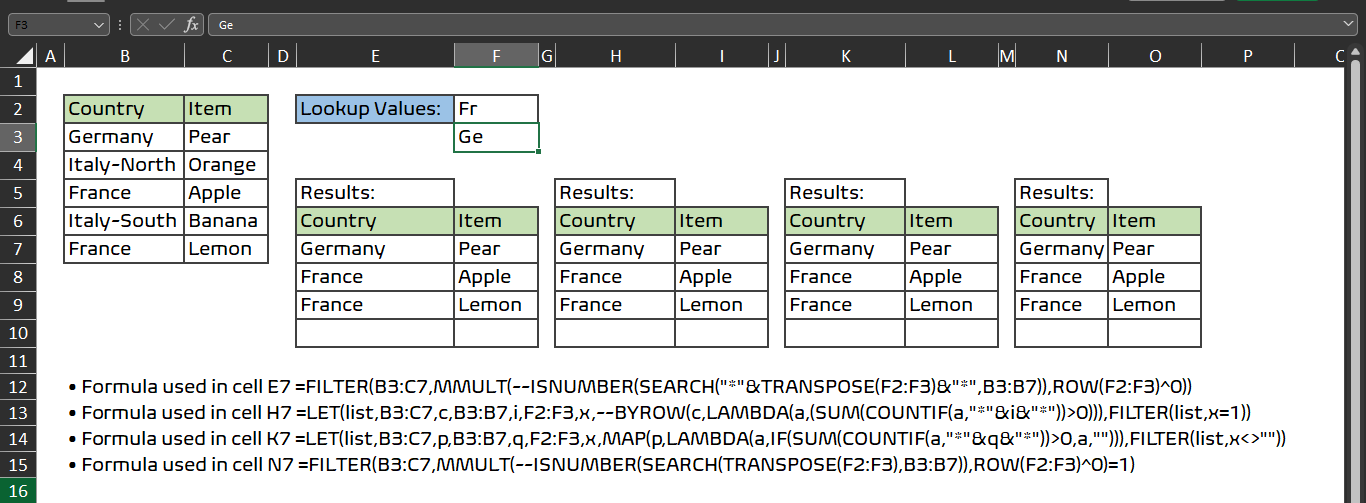
Task: Click the Enter checkmark formula icon
Action: [167, 25]
